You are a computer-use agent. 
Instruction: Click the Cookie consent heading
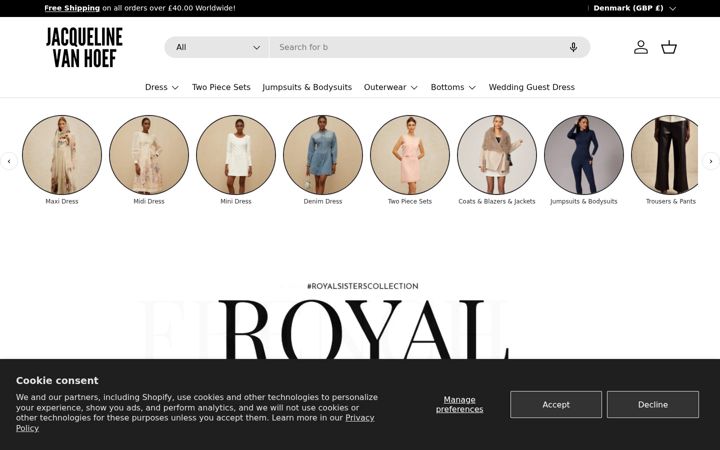click(57, 380)
